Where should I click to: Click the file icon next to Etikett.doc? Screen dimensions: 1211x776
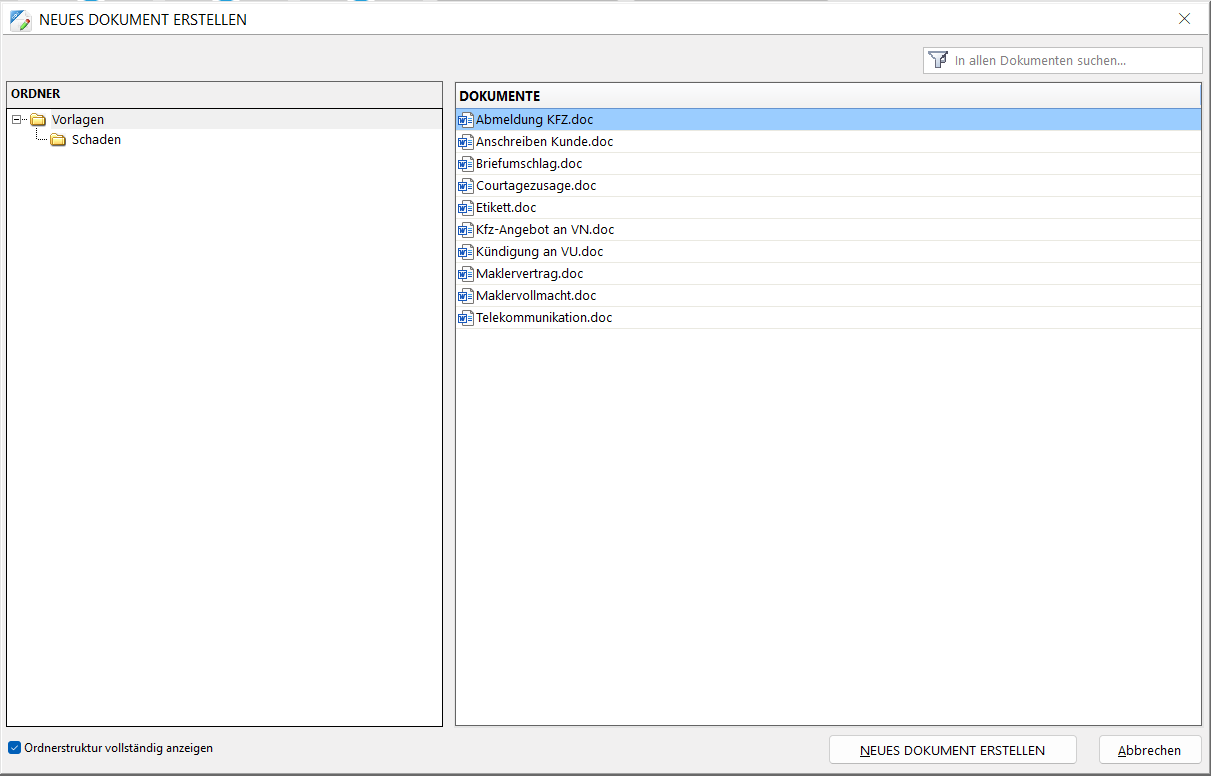[x=465, y=208]
